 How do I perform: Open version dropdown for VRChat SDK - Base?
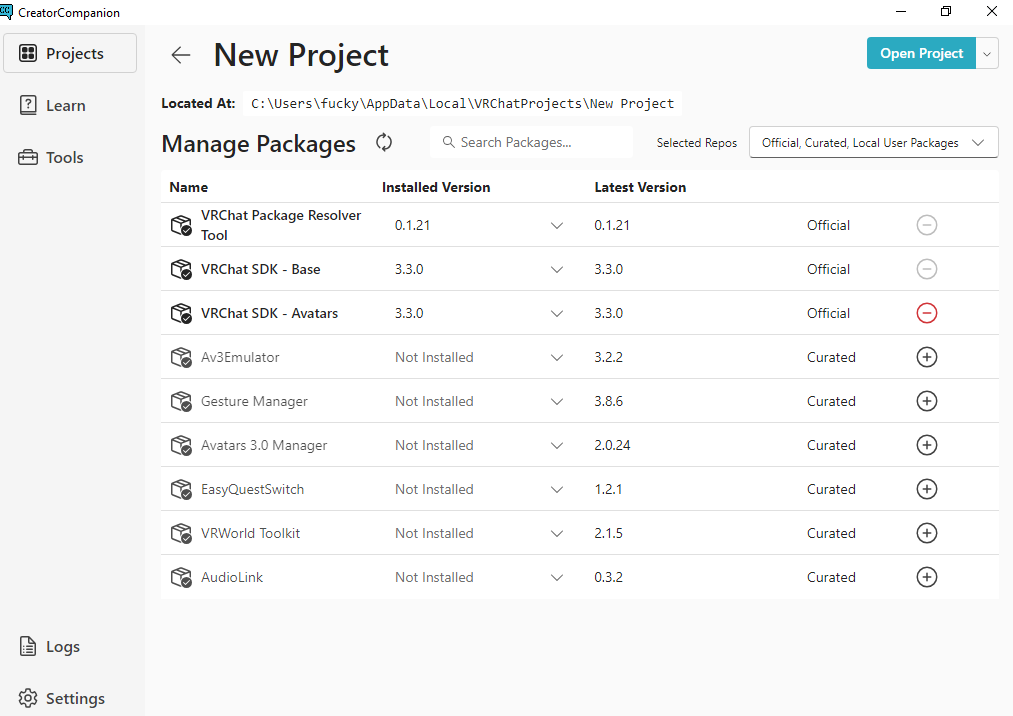click(x=556, y=269)
